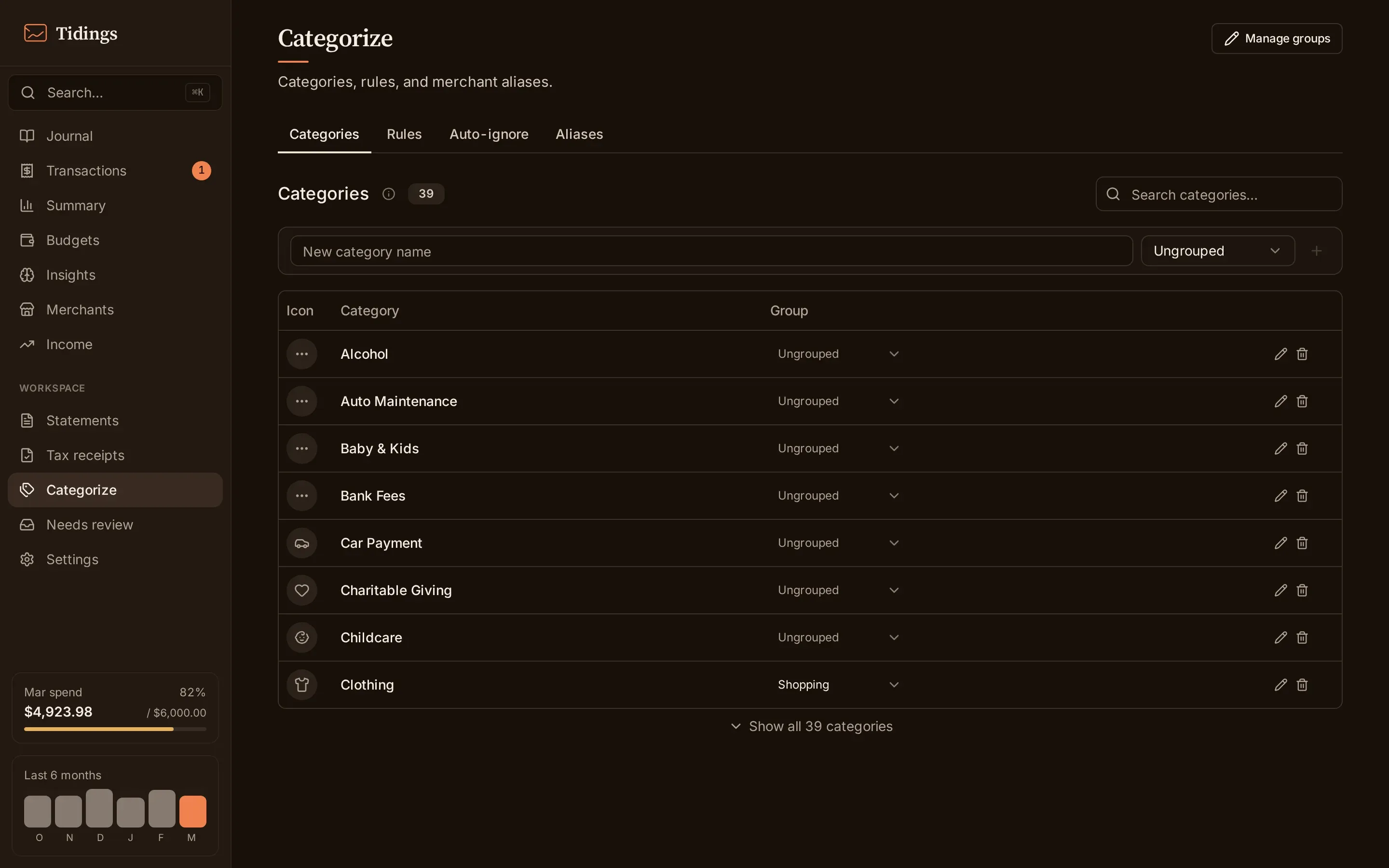Switch to the Aliases tab
This screenshot has width=1389, height=868.
point(579,135)
